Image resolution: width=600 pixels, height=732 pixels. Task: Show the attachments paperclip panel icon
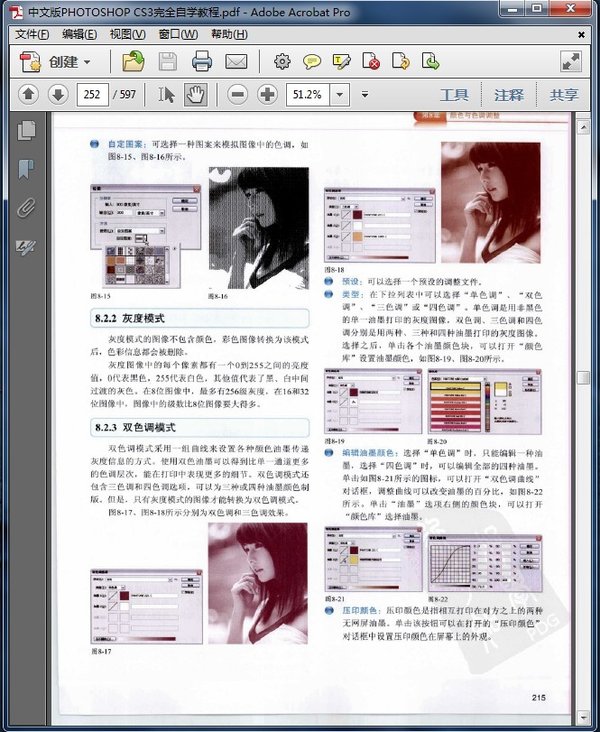(x=26, y=208)
